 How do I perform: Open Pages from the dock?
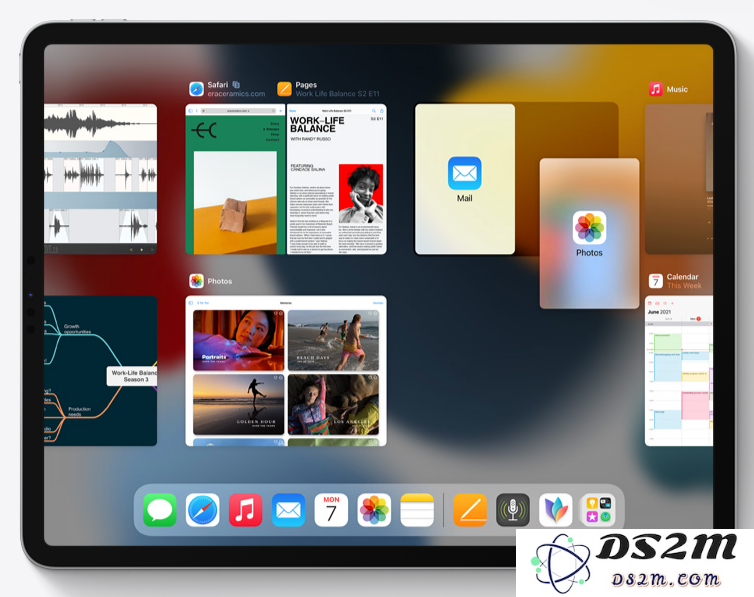click(470, 510)
